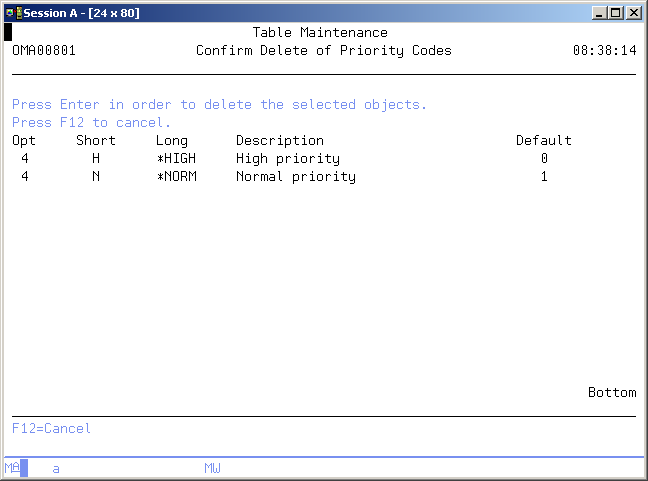This screenshot has height=481, width=648.
Task: Click the Default value 1 for Normal priority
Action: (544, 177)
